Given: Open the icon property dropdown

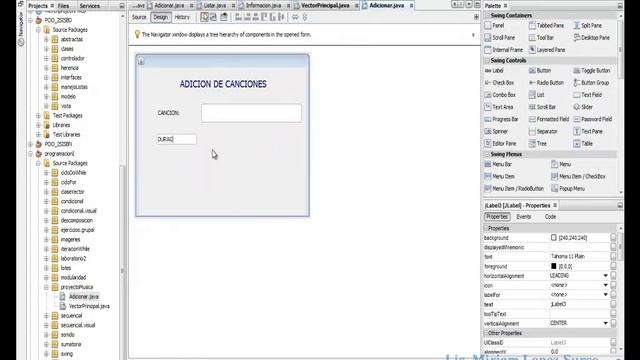Looking at the screenshot, I should click(606, 285).
